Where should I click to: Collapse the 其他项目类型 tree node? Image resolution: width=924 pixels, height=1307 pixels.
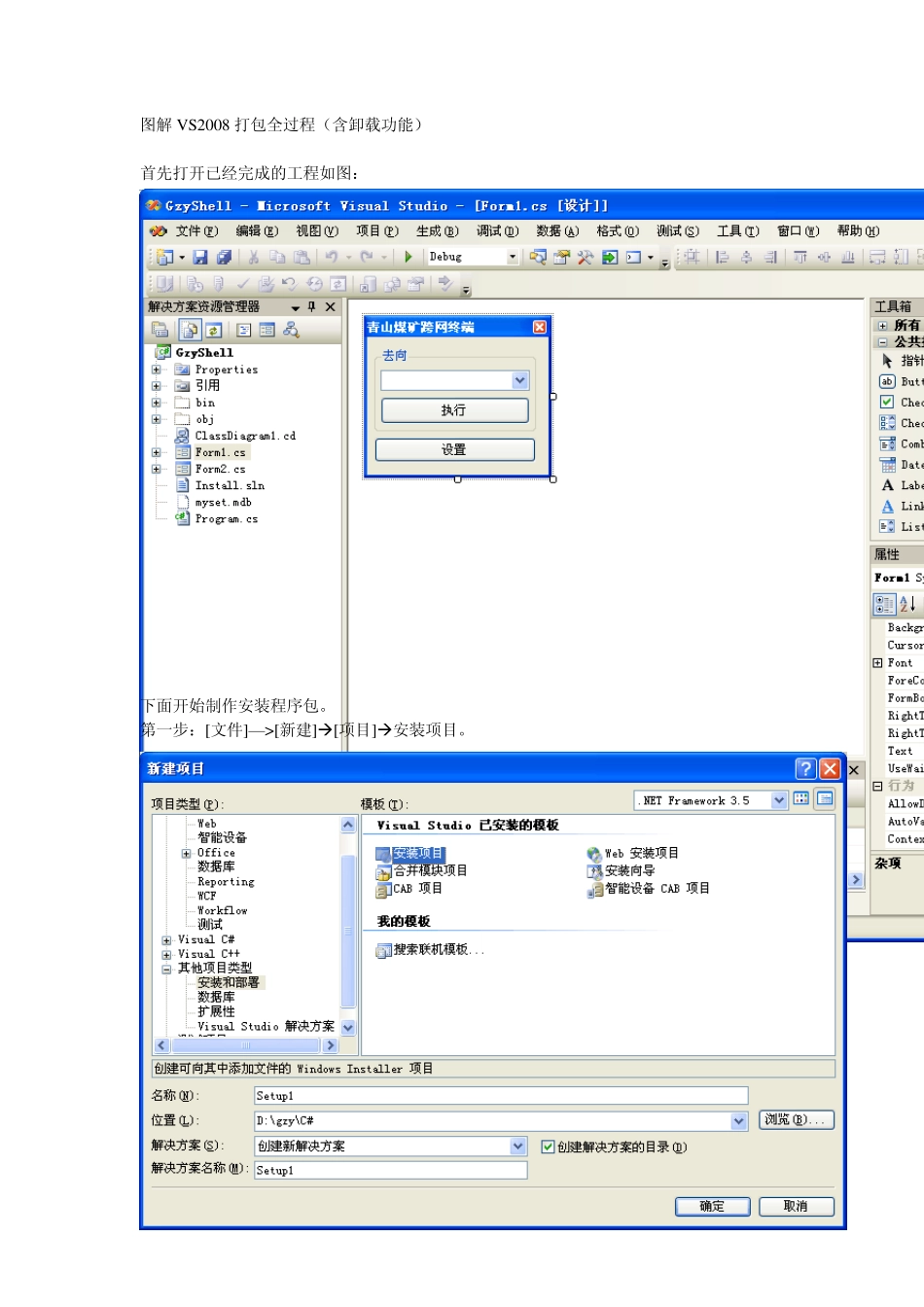[x=166, y=969]
